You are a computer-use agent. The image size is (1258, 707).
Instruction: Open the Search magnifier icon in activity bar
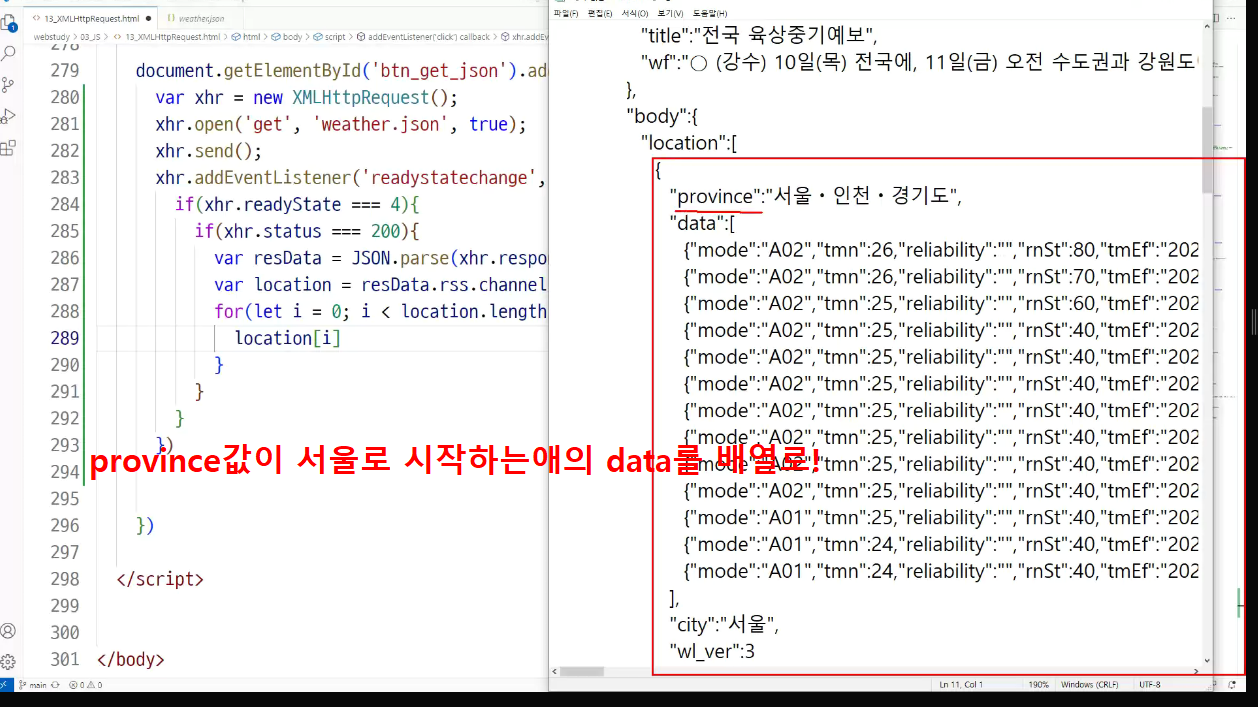[8, 52]
